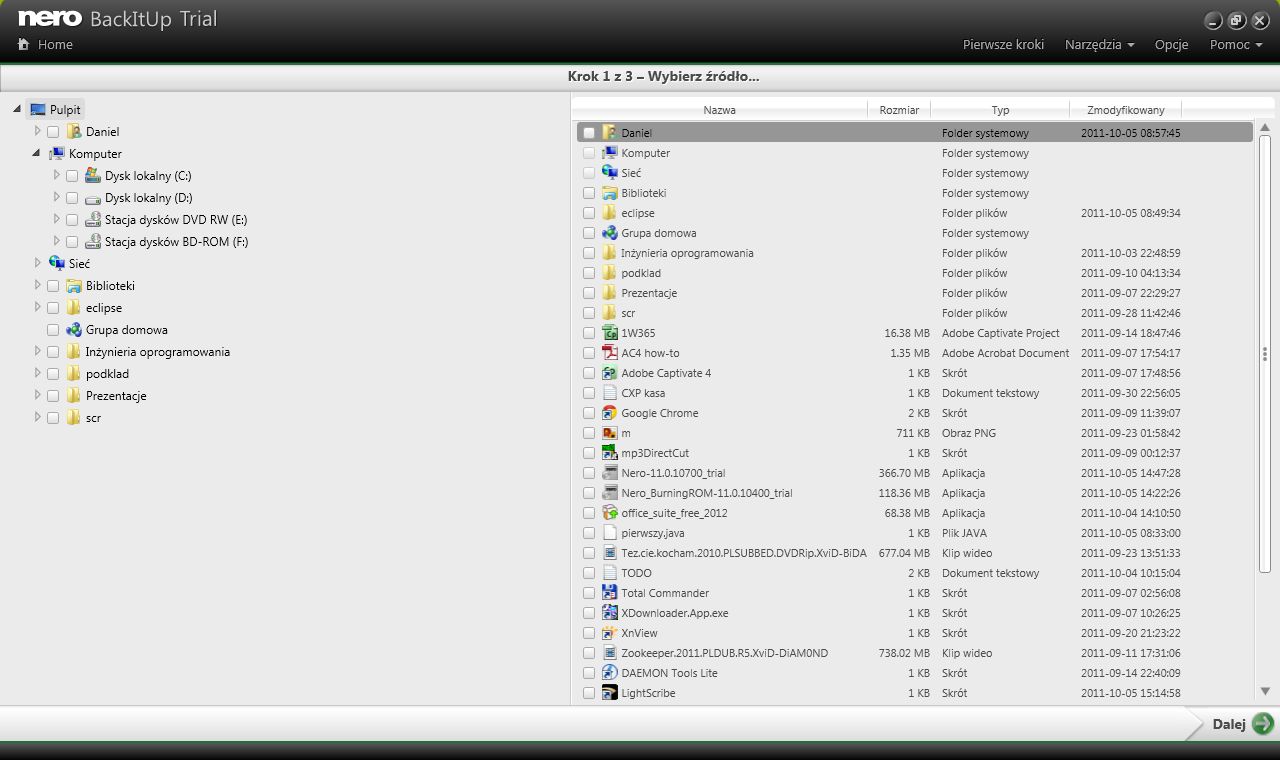
Task: Click the DAEMON Tools Lite icon
Action: 610,673
